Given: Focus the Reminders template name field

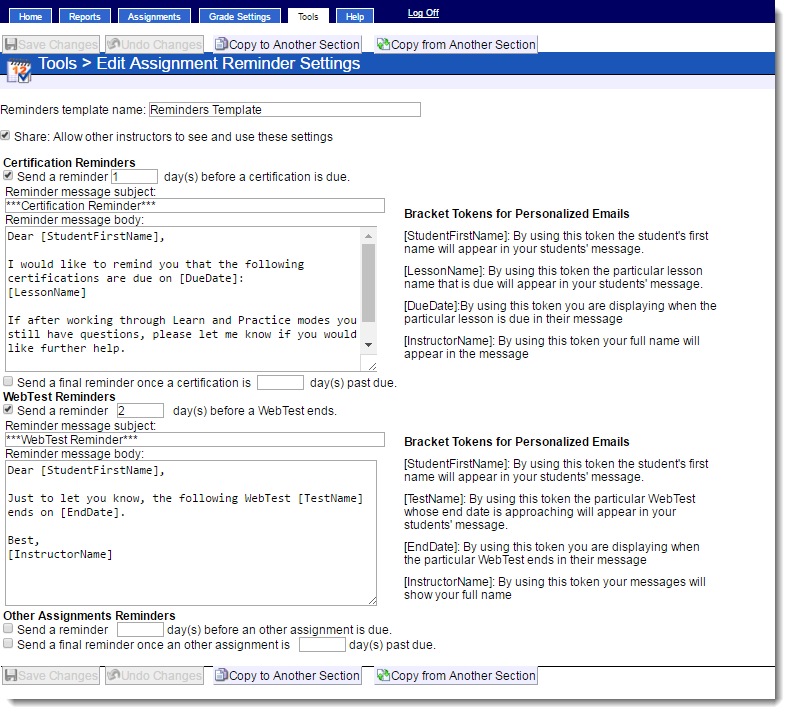Looking at the screenshot, I should click(285, 109).
